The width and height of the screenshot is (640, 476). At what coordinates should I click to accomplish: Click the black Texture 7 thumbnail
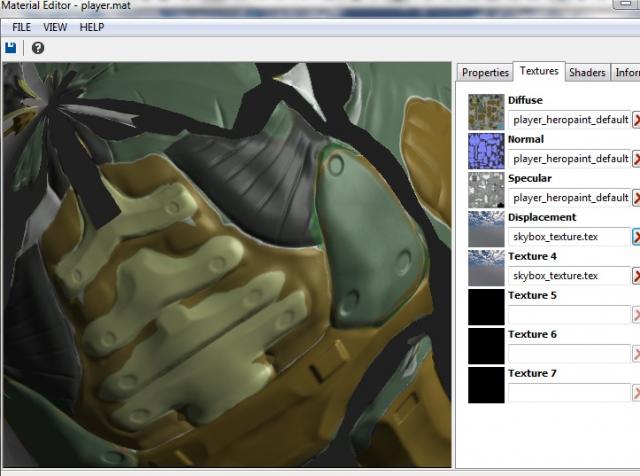click(486, 384)
